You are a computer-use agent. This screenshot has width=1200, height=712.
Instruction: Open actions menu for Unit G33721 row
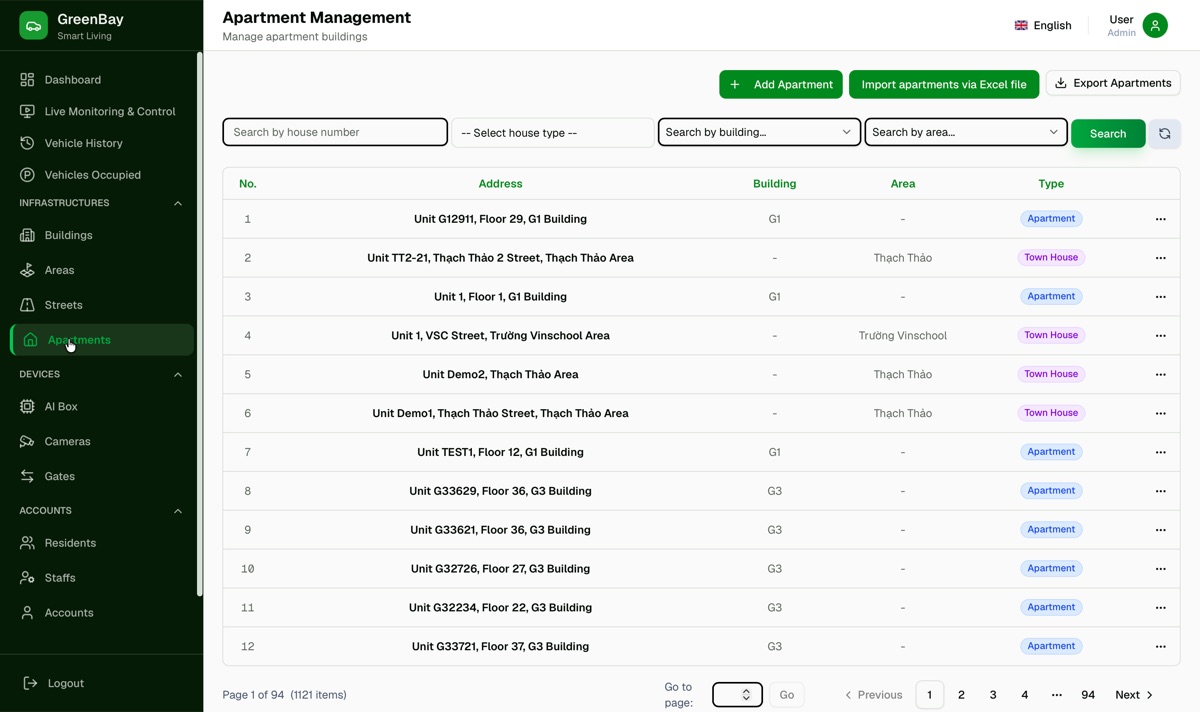[x=1161, y=647]
